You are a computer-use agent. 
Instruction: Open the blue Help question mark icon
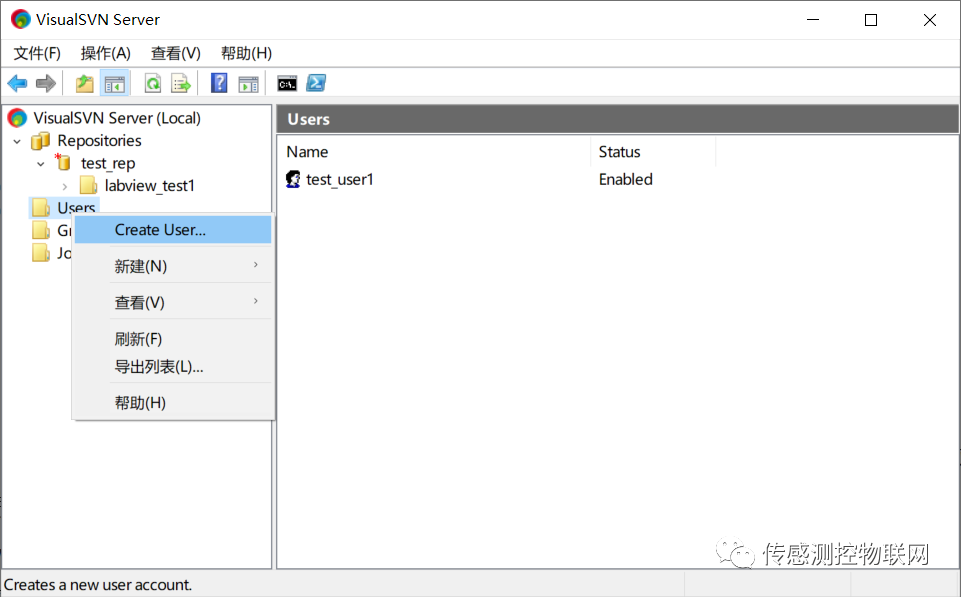coord(219,83)
